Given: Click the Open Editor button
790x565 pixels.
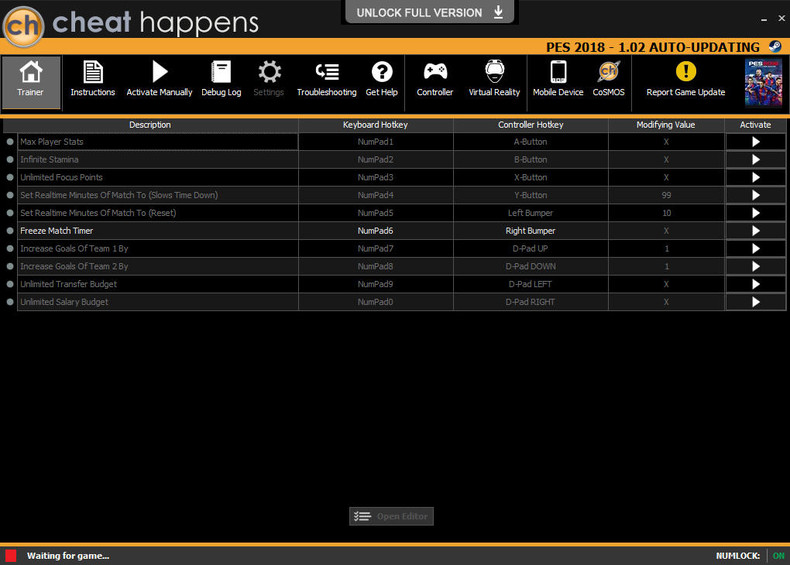Looking at the screenshot, I should pos(391,516).
